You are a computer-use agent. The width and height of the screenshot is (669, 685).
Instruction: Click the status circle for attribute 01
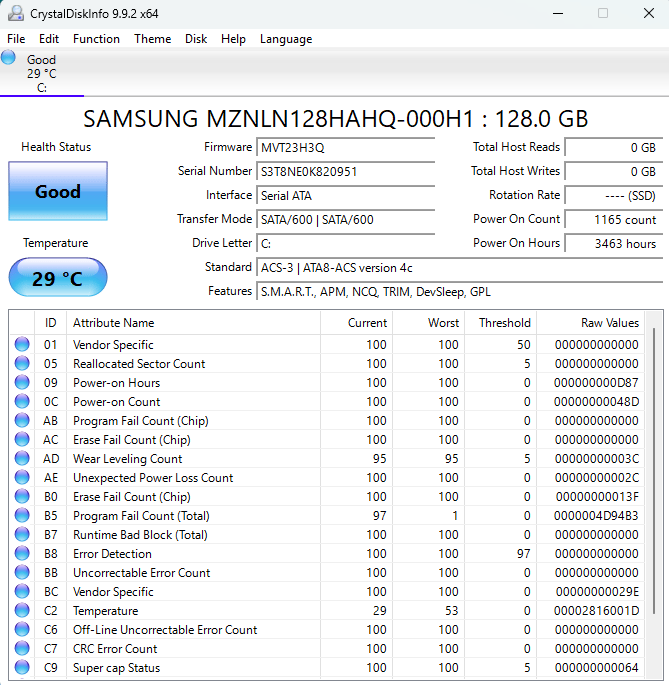pyautogui.click(x=22, y=344)
